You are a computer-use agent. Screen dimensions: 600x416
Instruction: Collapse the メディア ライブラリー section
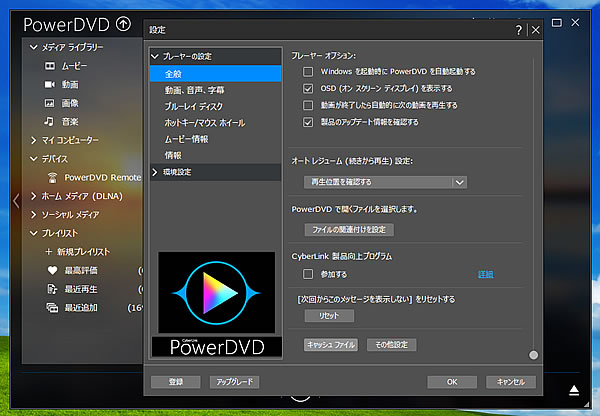(34, 47)
